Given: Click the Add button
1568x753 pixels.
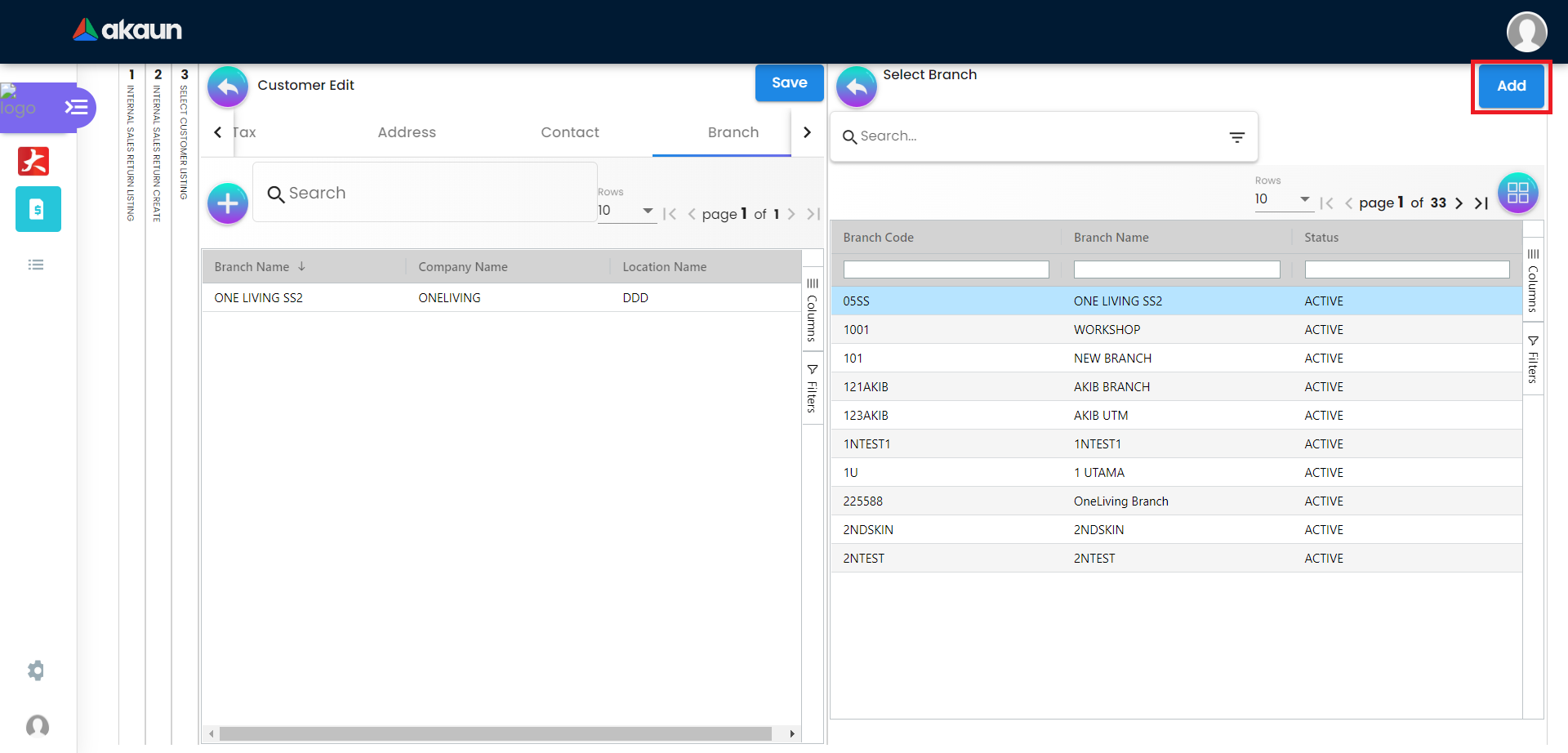Looking at the screenshot, I should coord(1511,86).
